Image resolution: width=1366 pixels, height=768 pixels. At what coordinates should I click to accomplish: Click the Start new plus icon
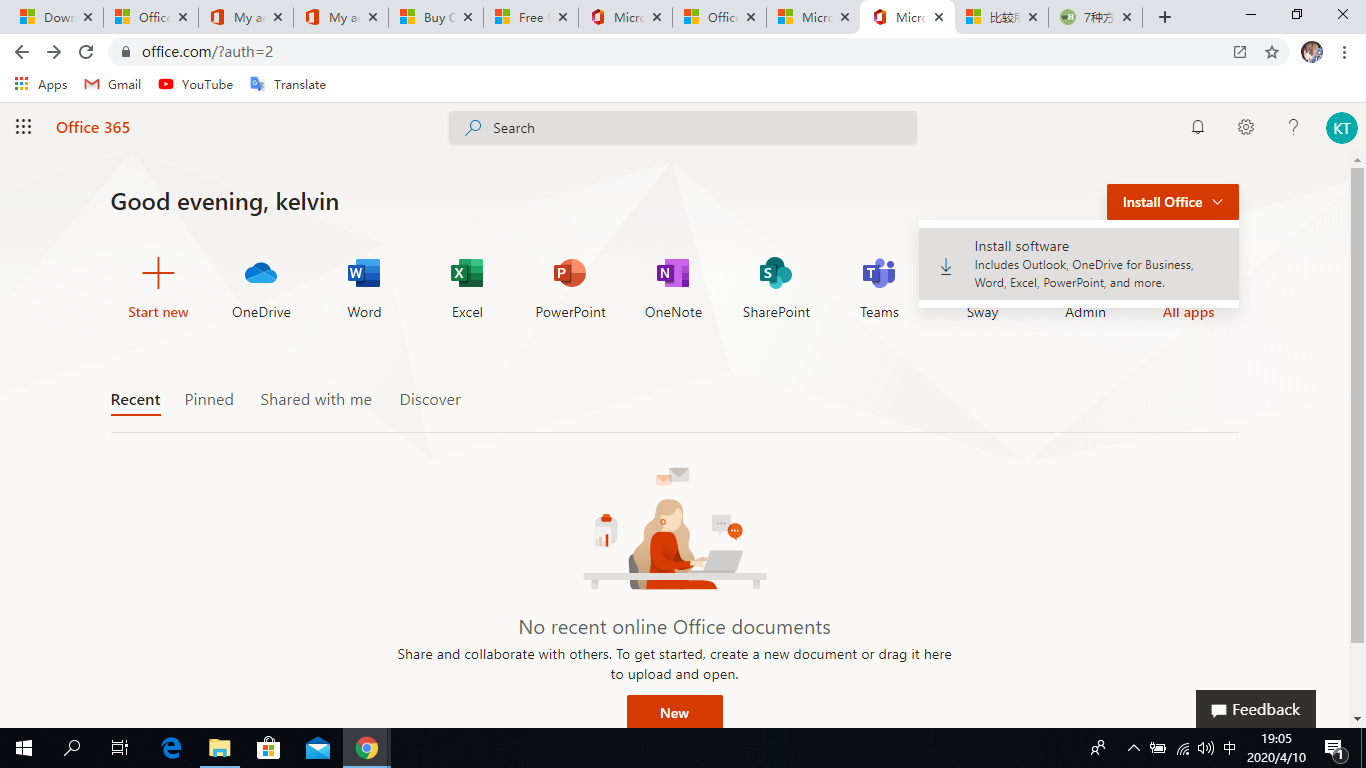[x=158, y=273]
